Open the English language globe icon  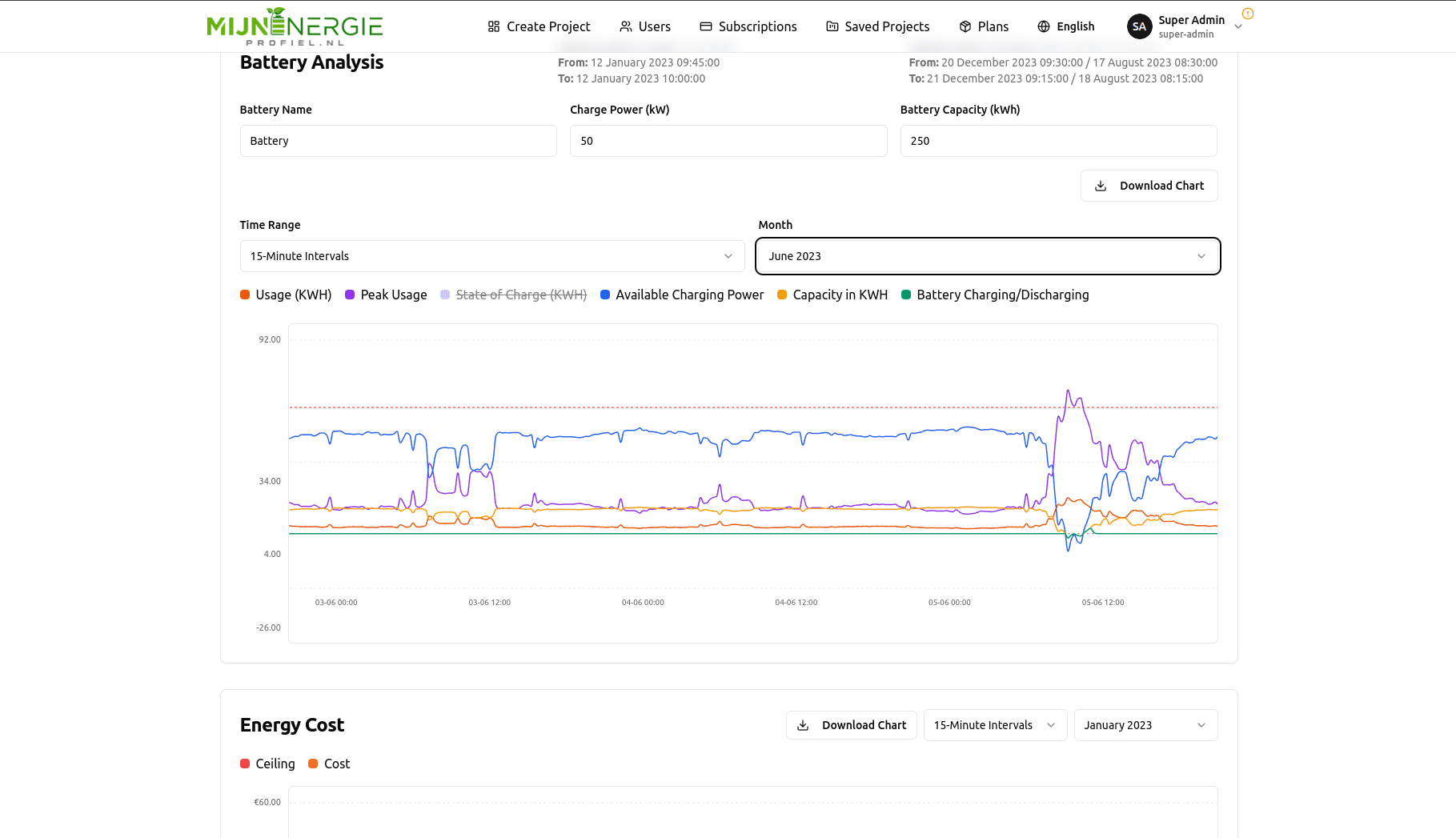1044,26
